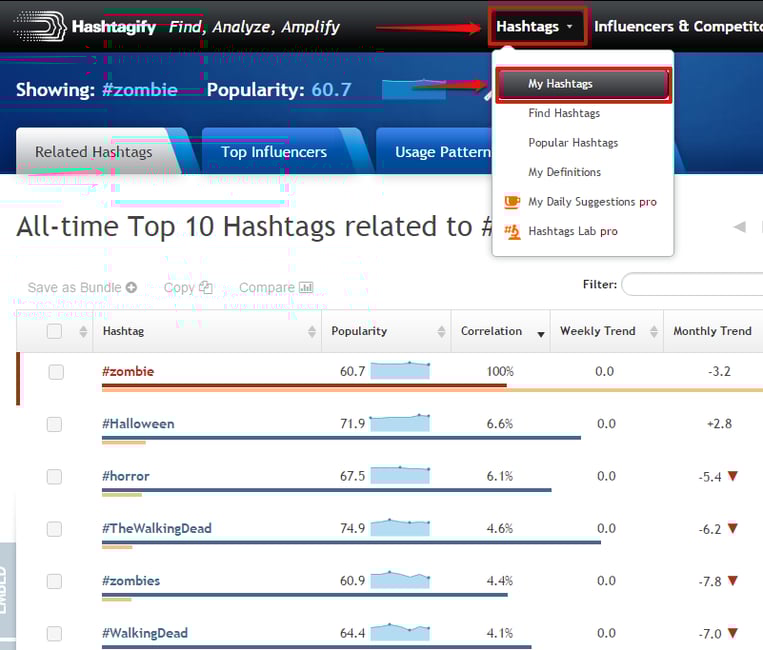
Task: Check the #Halloween row checkbox
Action: 54,424
